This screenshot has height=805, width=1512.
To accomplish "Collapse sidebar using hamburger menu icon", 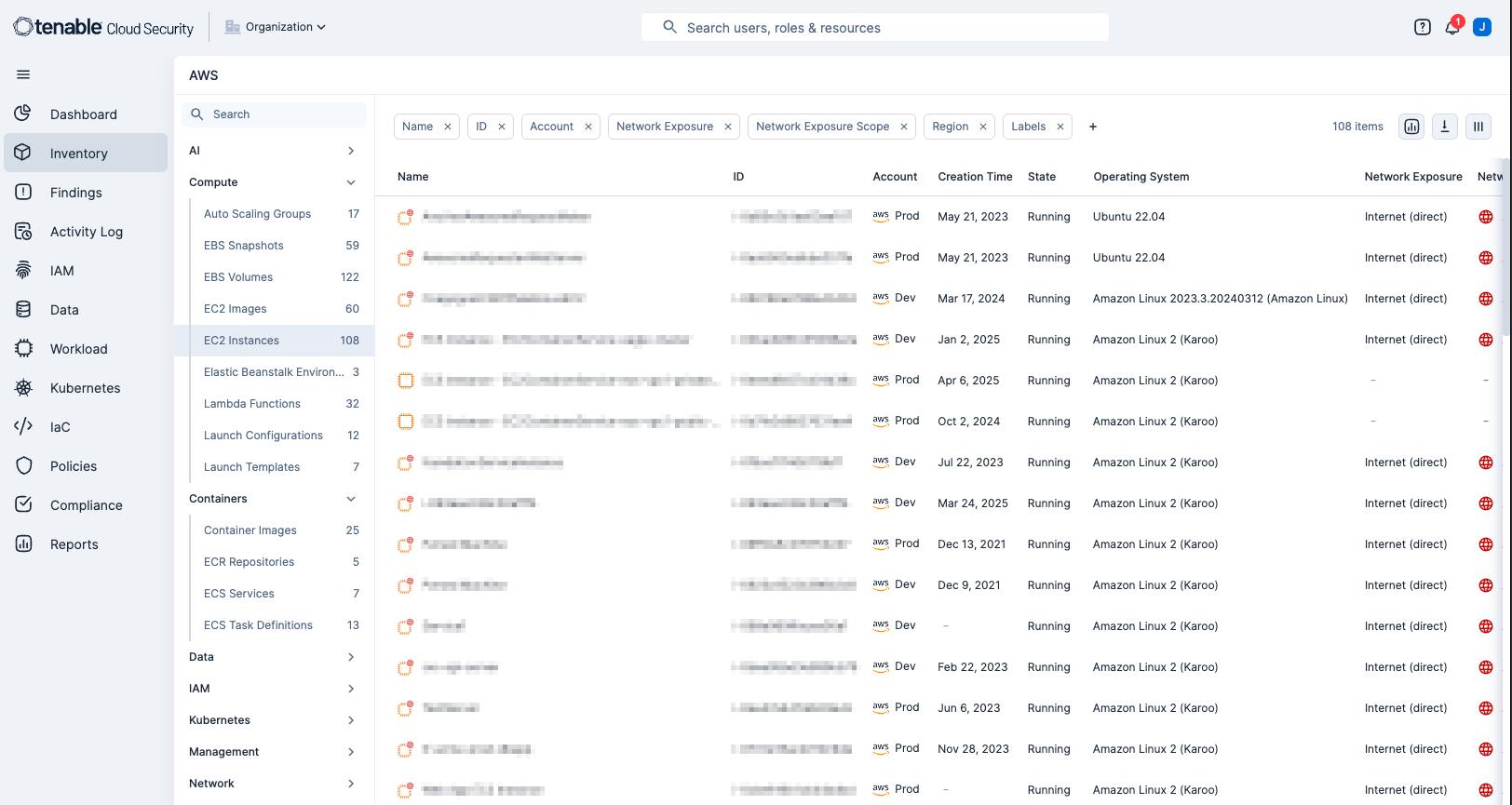I will (x=23, y=74).
